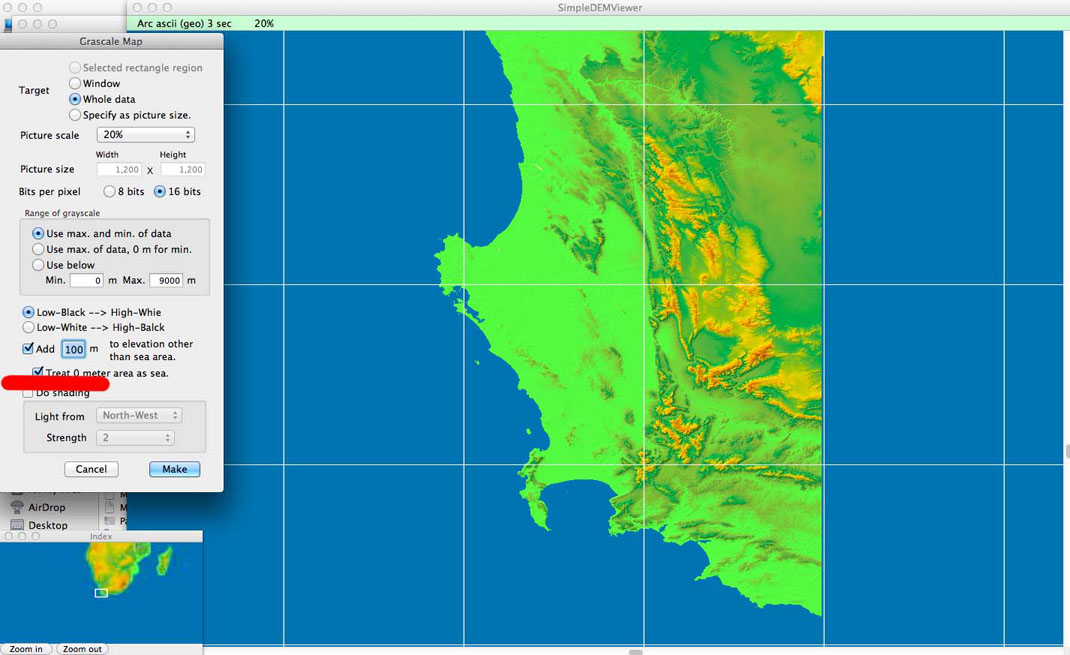The height and width of the screenshot is (655, 1070).
Task: Click the Zoom in button
Action: (x=27, y=649)
